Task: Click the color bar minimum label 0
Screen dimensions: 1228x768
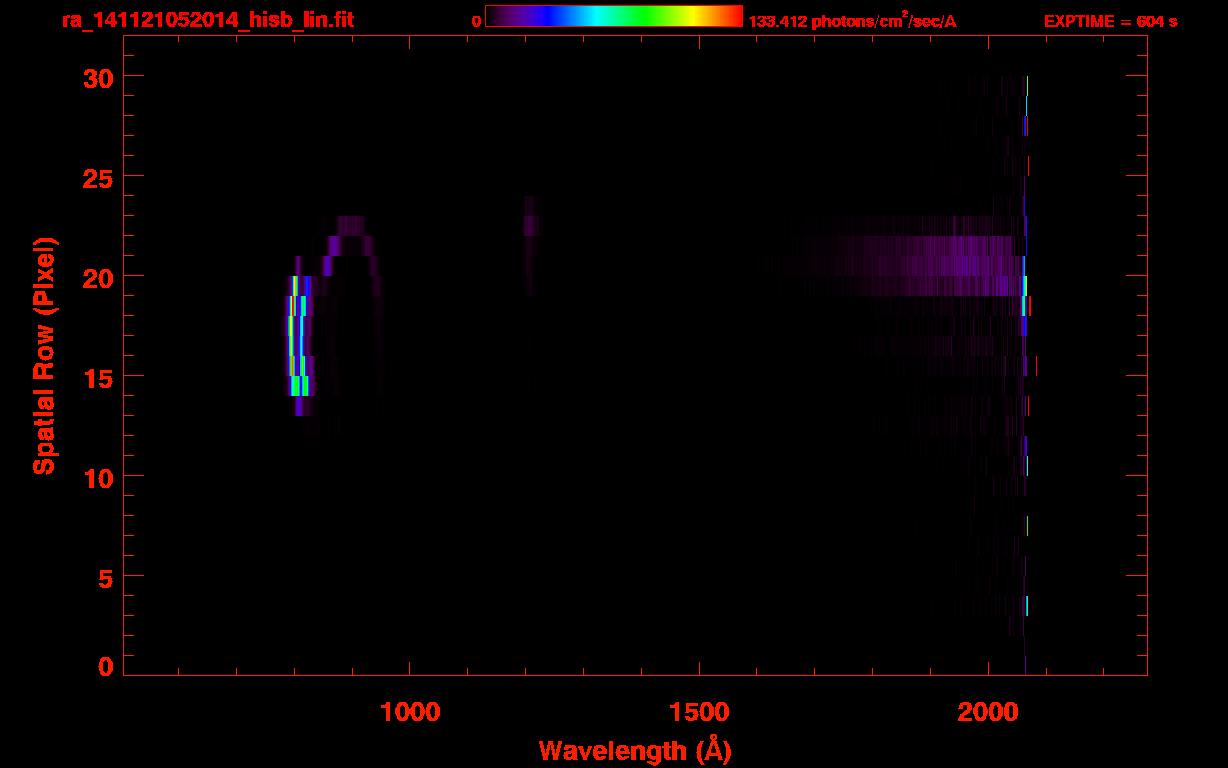Action: tap(477, 22)
